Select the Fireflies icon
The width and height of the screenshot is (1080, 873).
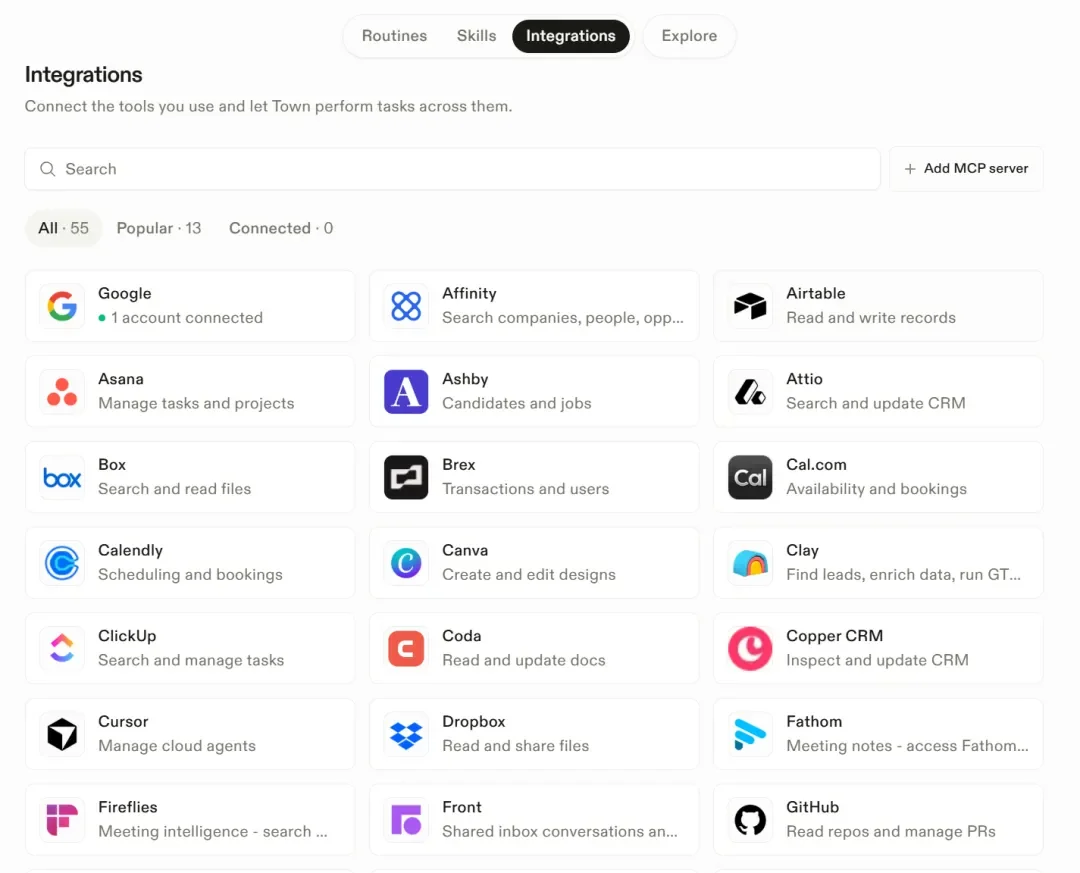click(x=62, y=819)
